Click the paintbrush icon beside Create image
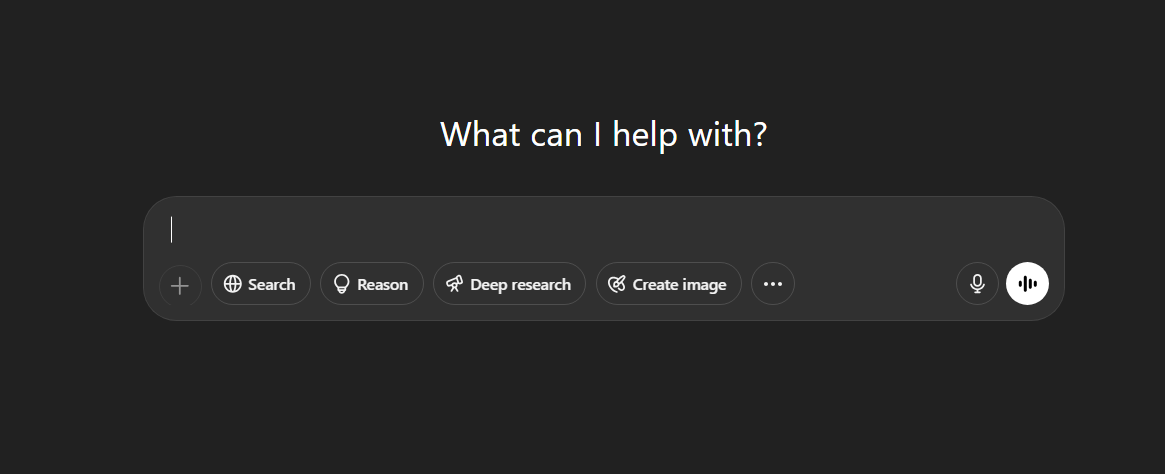This screenshot has width=1165, height=474. pyautogui.click(x=617, y=284)
